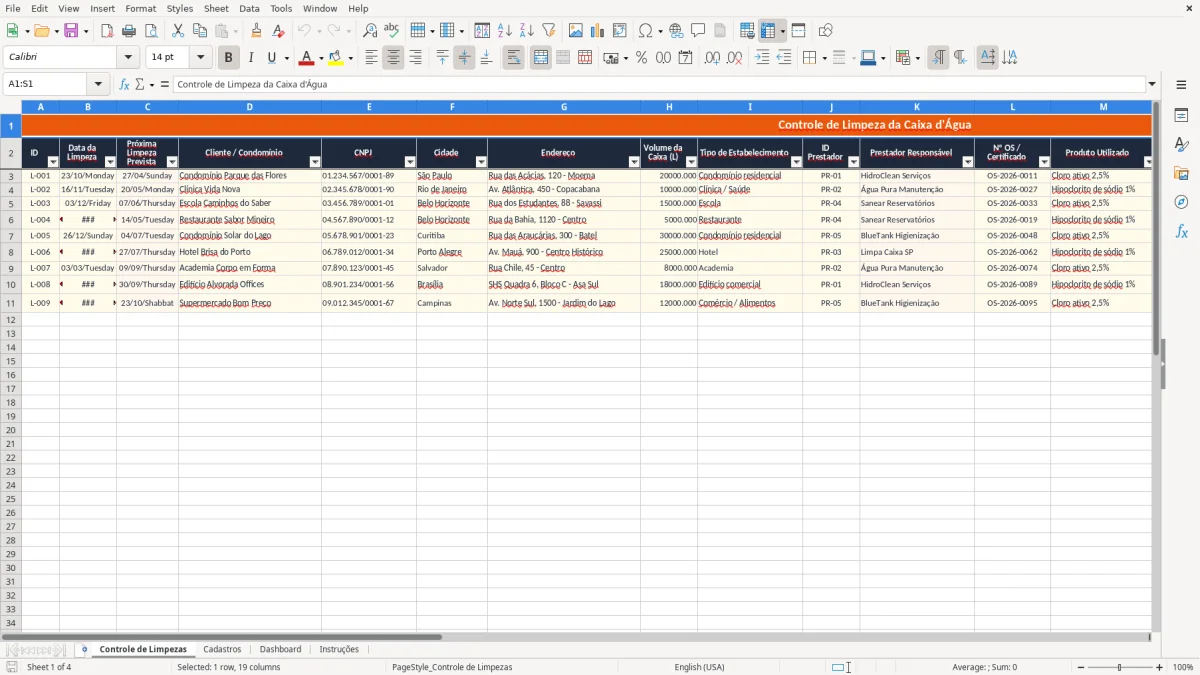
Task: Sort descending with the Z-A arrow icon
Action: (x=526, y=31)
